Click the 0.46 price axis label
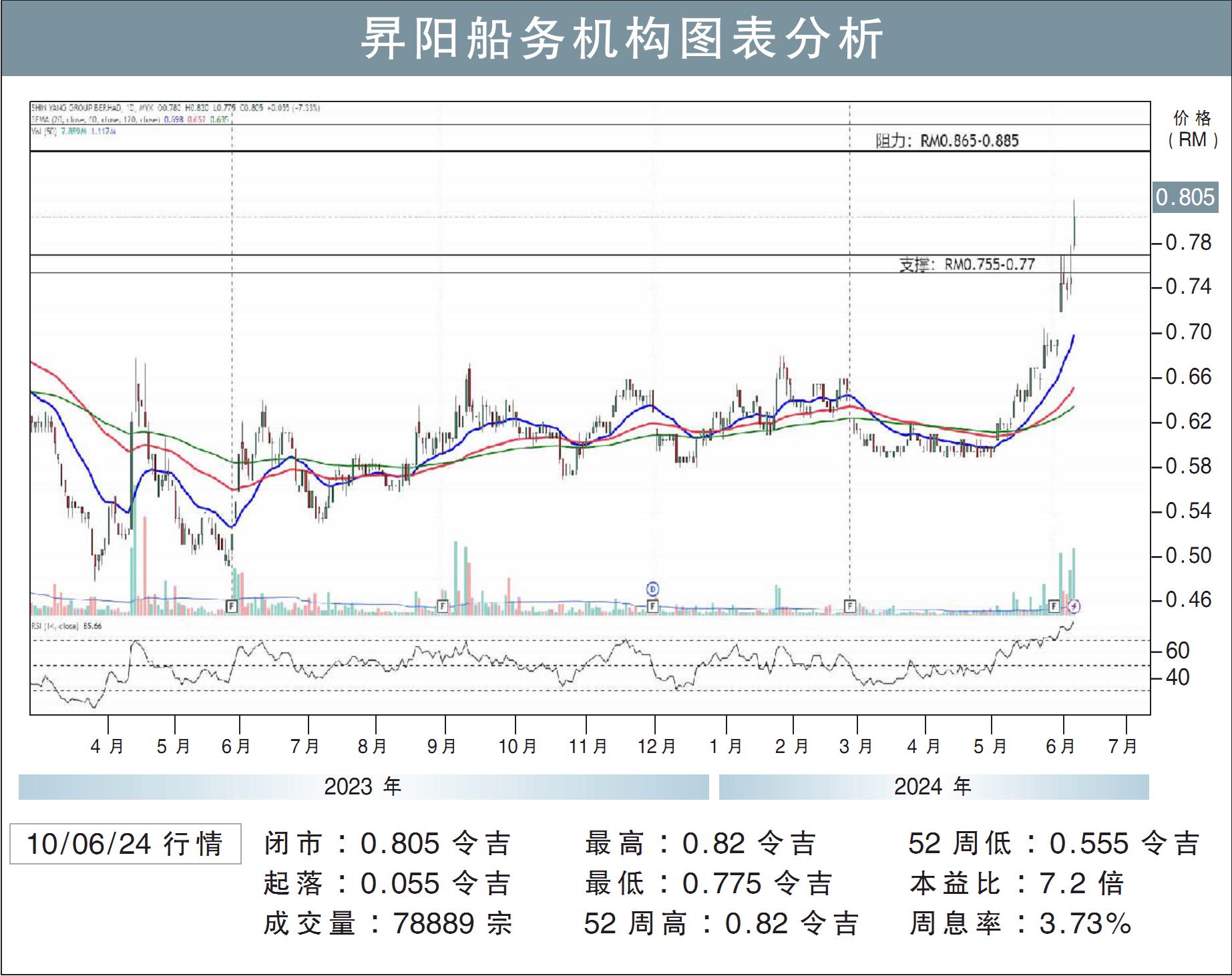This screenshot has height=976, width=1232. pyautogui.click(x=1189, y=599)
